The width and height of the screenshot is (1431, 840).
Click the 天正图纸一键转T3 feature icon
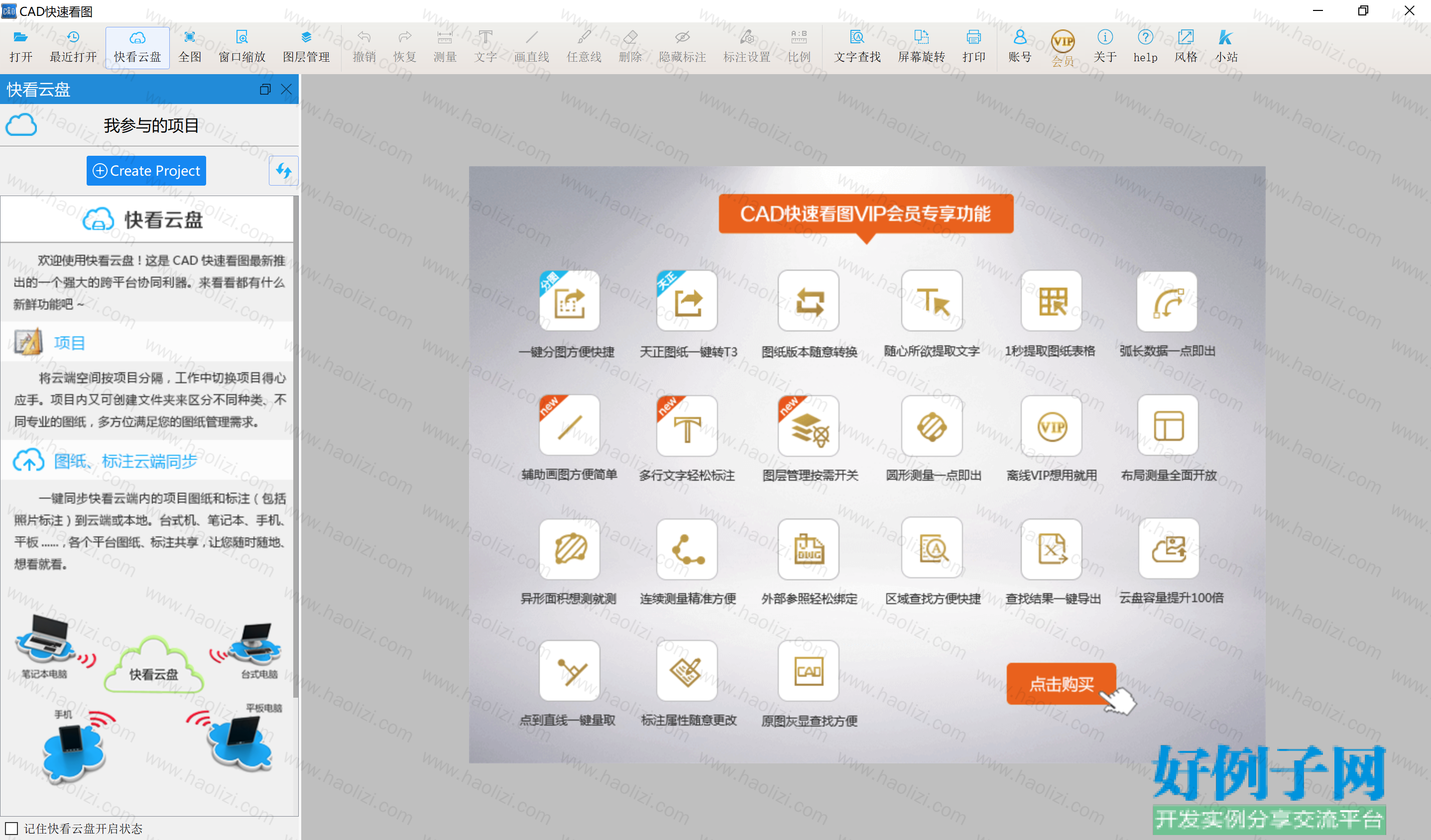tap(687, 301)
